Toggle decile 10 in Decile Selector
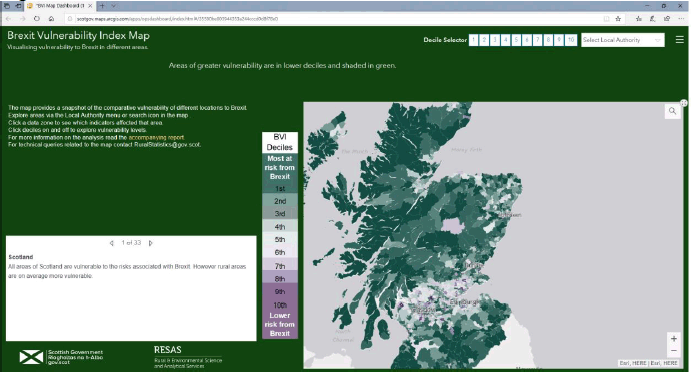Viewport: 691px width, 373px height. pos(571,40)
